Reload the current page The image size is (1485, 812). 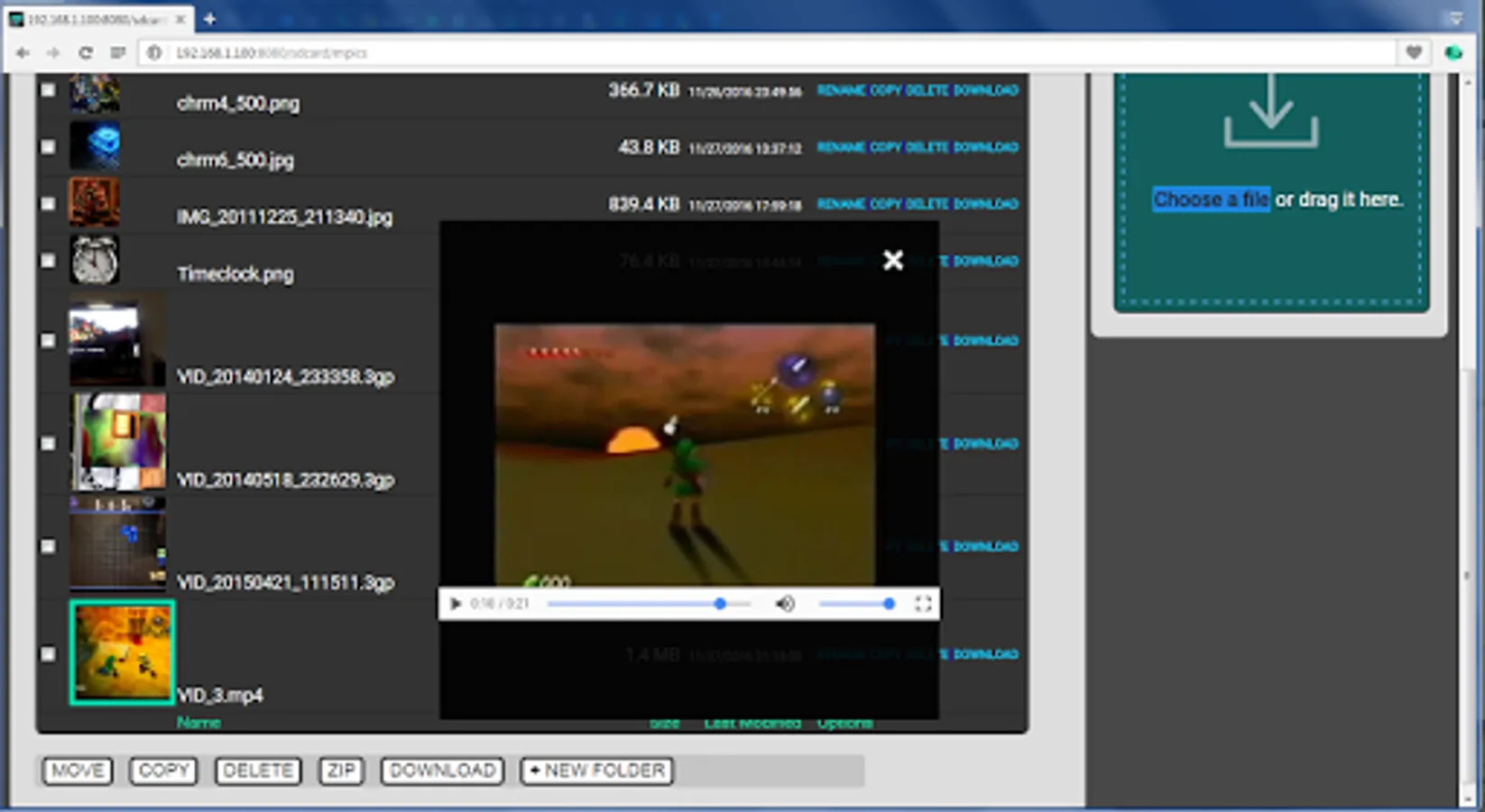pos(86,53)
